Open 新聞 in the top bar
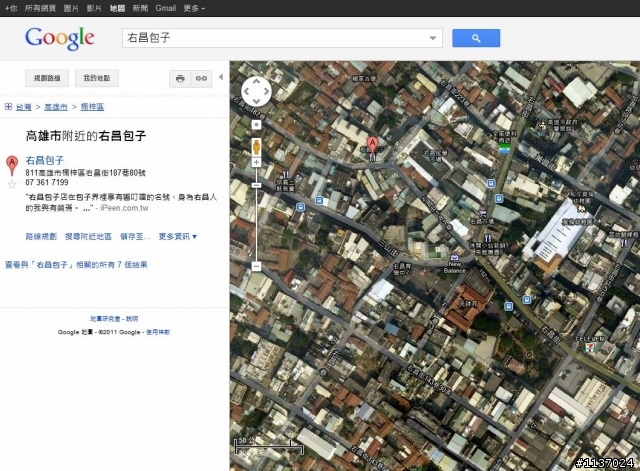 [x=140, y=8]
